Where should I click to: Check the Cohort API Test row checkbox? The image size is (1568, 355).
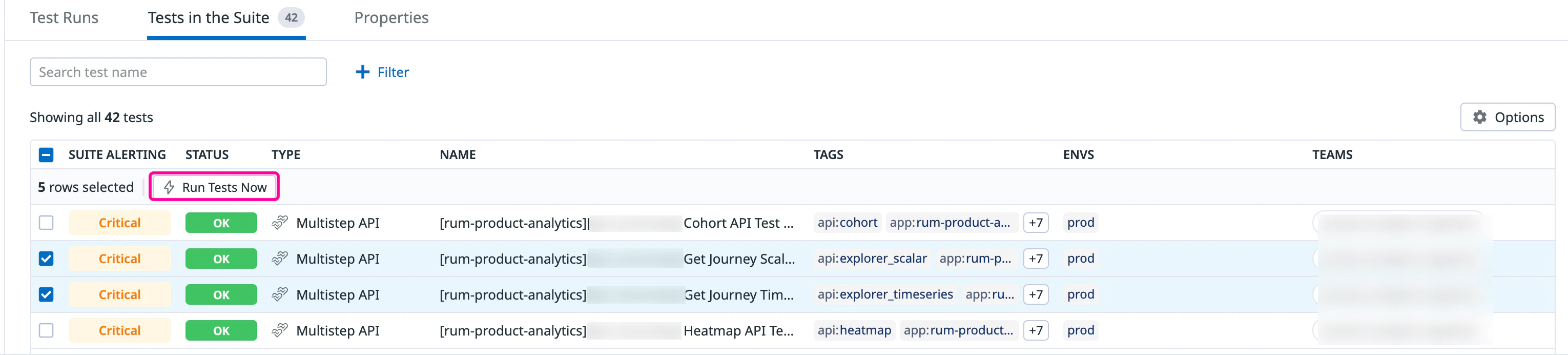pos(46,223)
